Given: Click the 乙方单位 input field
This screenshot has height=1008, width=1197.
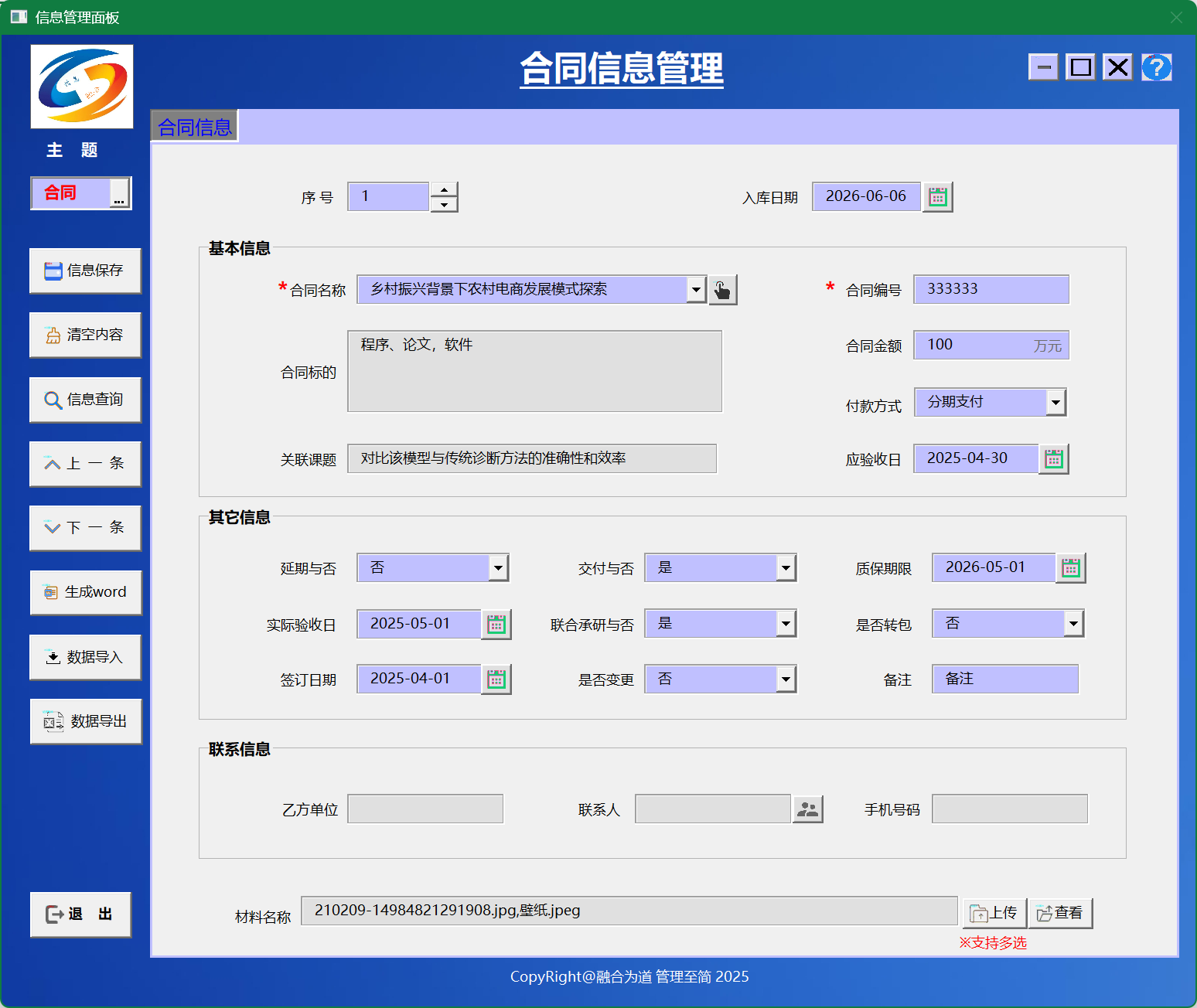Looking at the screenshot, I should 425,809.
